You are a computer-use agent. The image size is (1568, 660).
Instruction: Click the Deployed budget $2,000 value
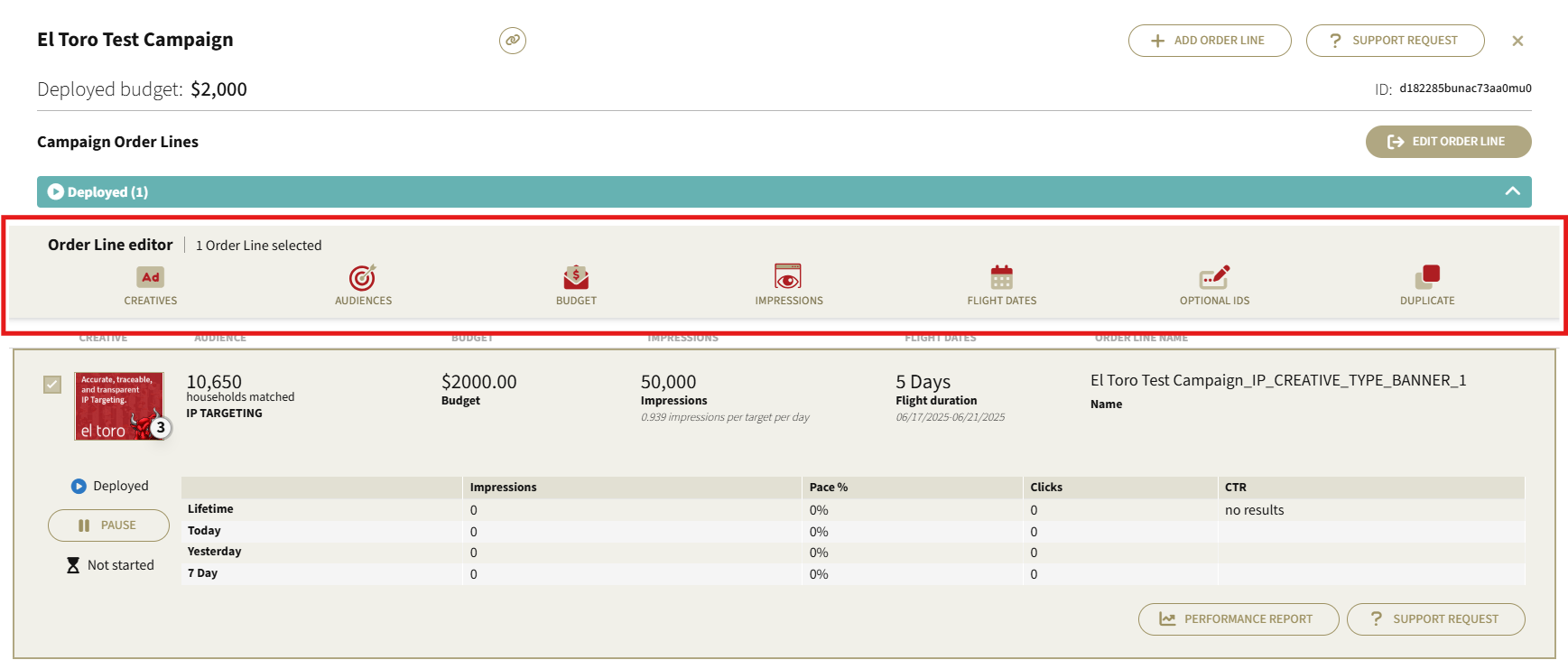[218, 89]
